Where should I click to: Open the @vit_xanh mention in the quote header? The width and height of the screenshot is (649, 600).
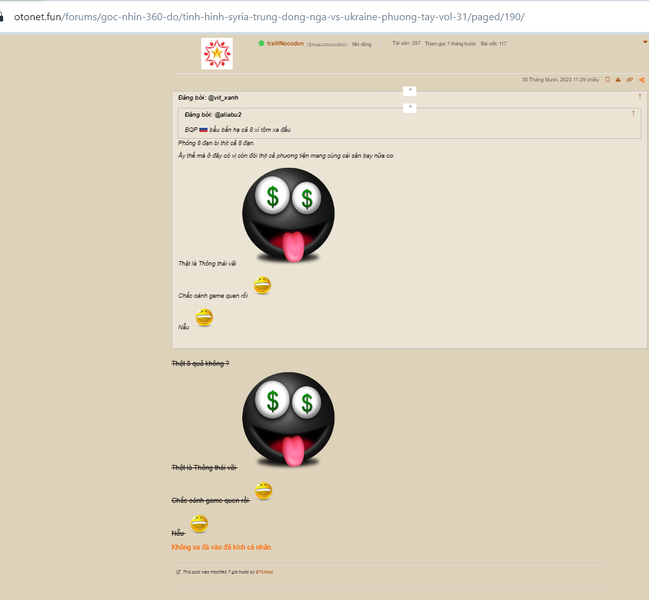(223, 98)
